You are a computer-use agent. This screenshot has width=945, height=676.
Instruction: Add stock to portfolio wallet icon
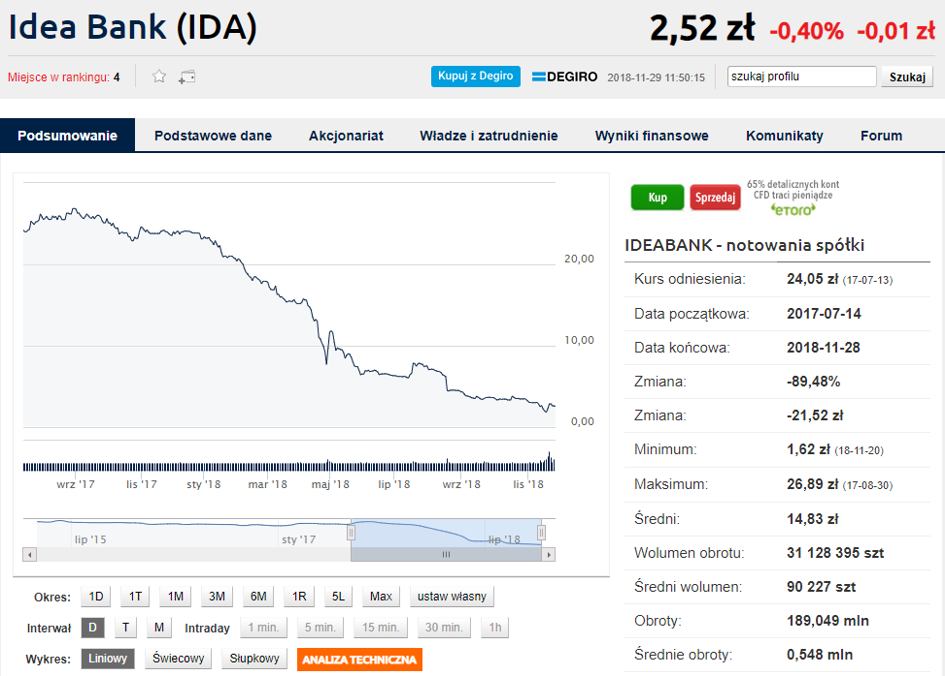coord(187,77)
